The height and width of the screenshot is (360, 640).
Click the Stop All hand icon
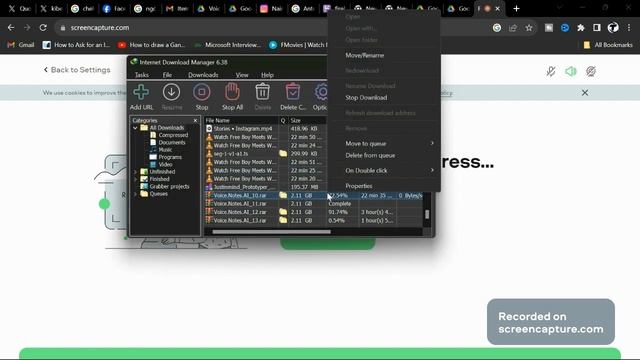pos(232,92)
